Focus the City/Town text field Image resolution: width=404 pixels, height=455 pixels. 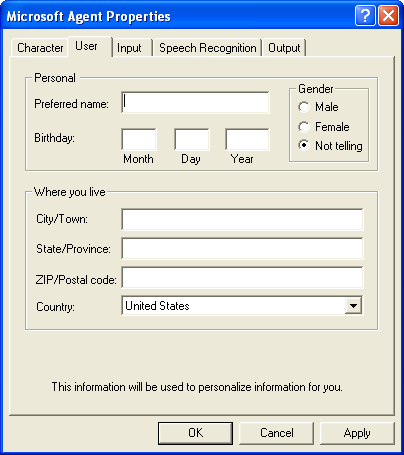click(x=242, y=219)
